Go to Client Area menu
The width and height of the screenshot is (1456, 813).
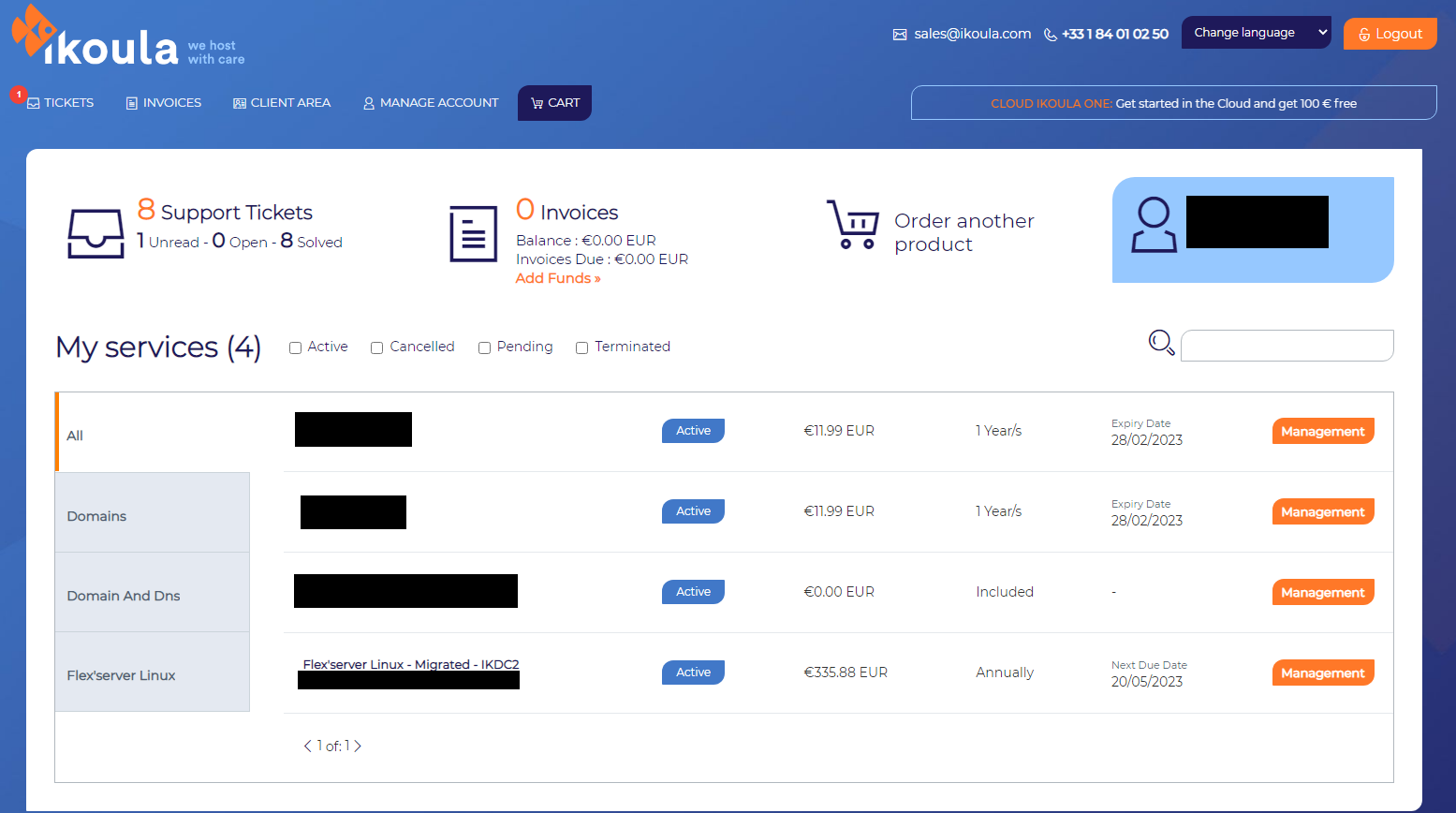(282, 103)
